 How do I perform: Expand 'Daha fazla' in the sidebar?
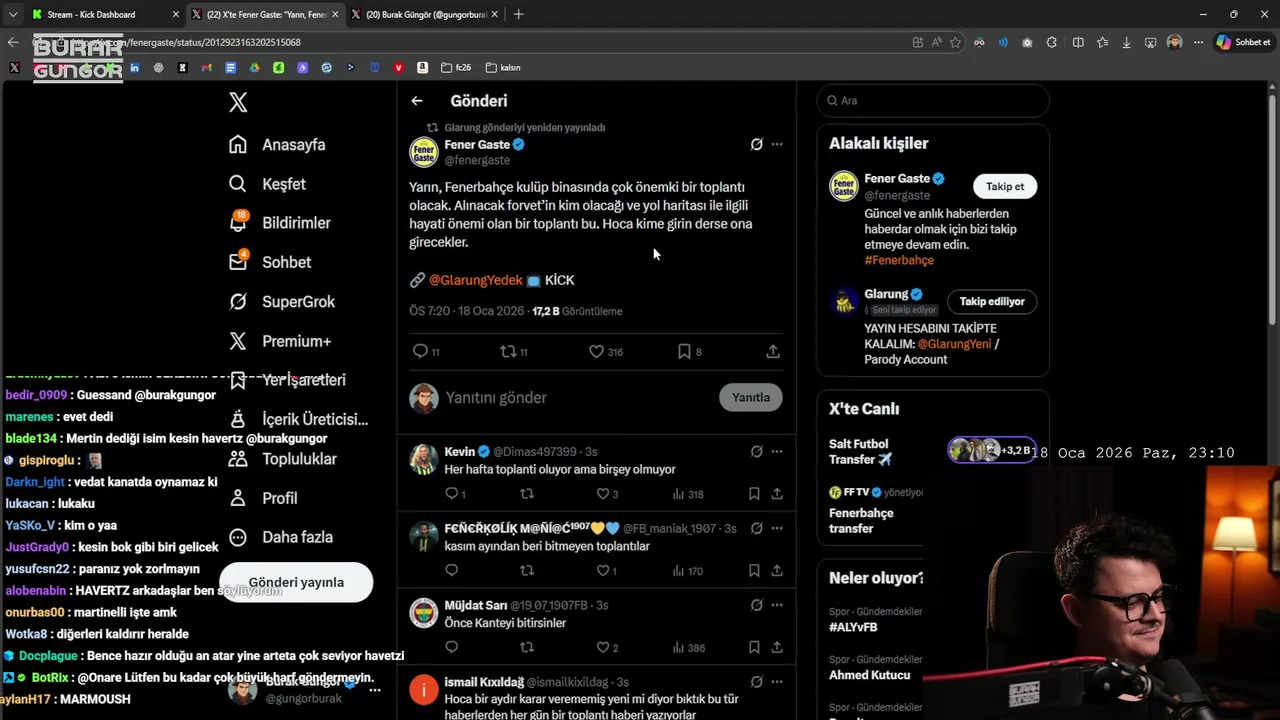(282, 537)
